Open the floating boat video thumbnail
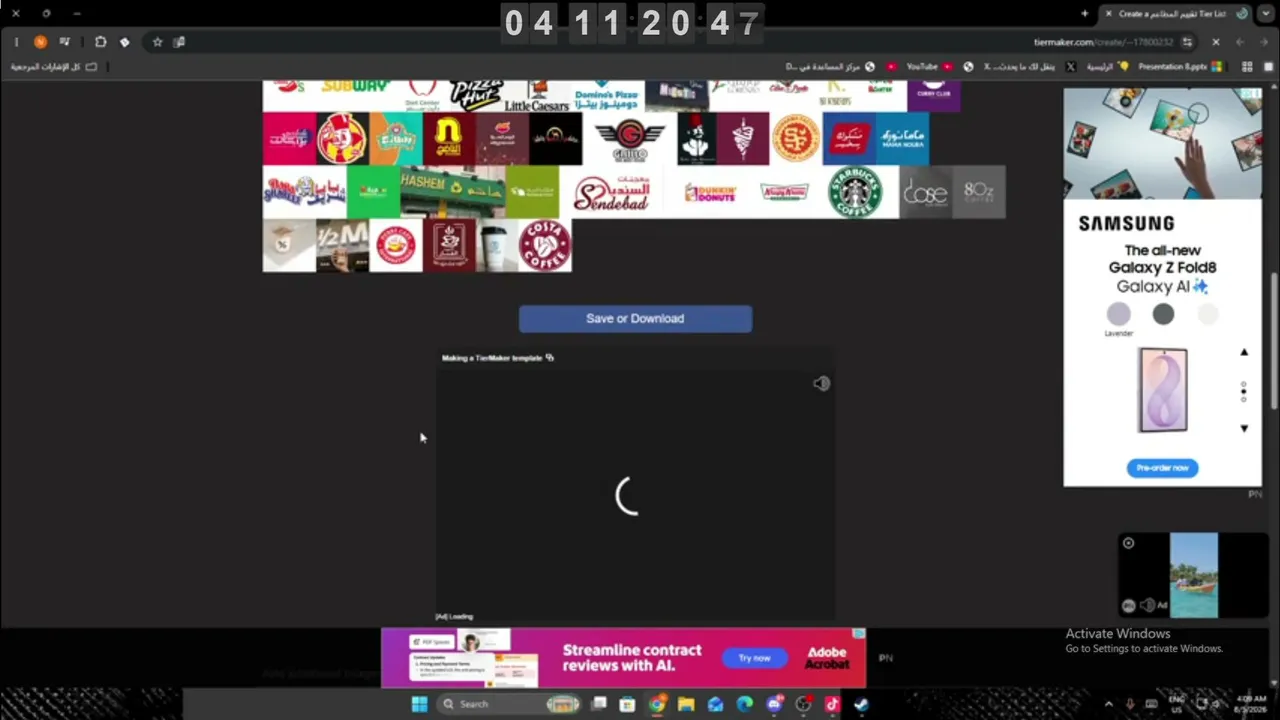1280x720 pixels. click(1194, 575)
